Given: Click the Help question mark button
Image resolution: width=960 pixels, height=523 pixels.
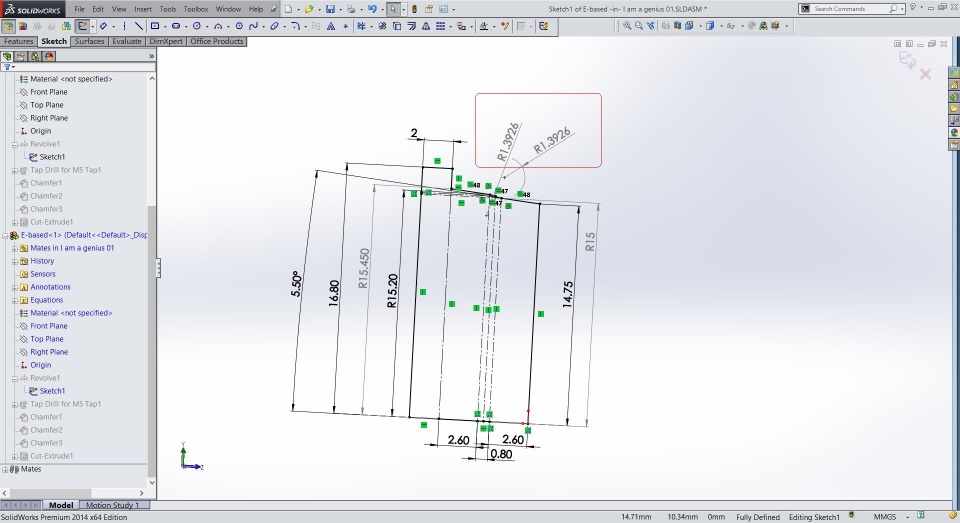Looking at the screenshot, I should pos(913,7).
